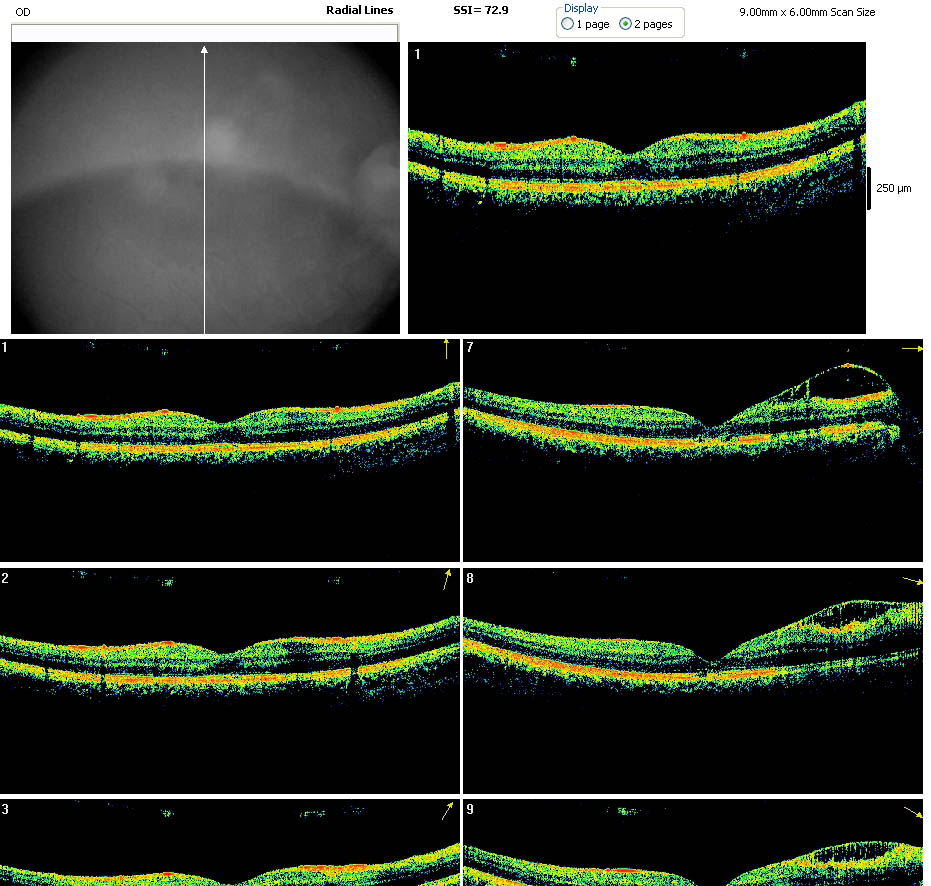
Task: Click the blank field above the fundus image
Action: coord(205,33)
